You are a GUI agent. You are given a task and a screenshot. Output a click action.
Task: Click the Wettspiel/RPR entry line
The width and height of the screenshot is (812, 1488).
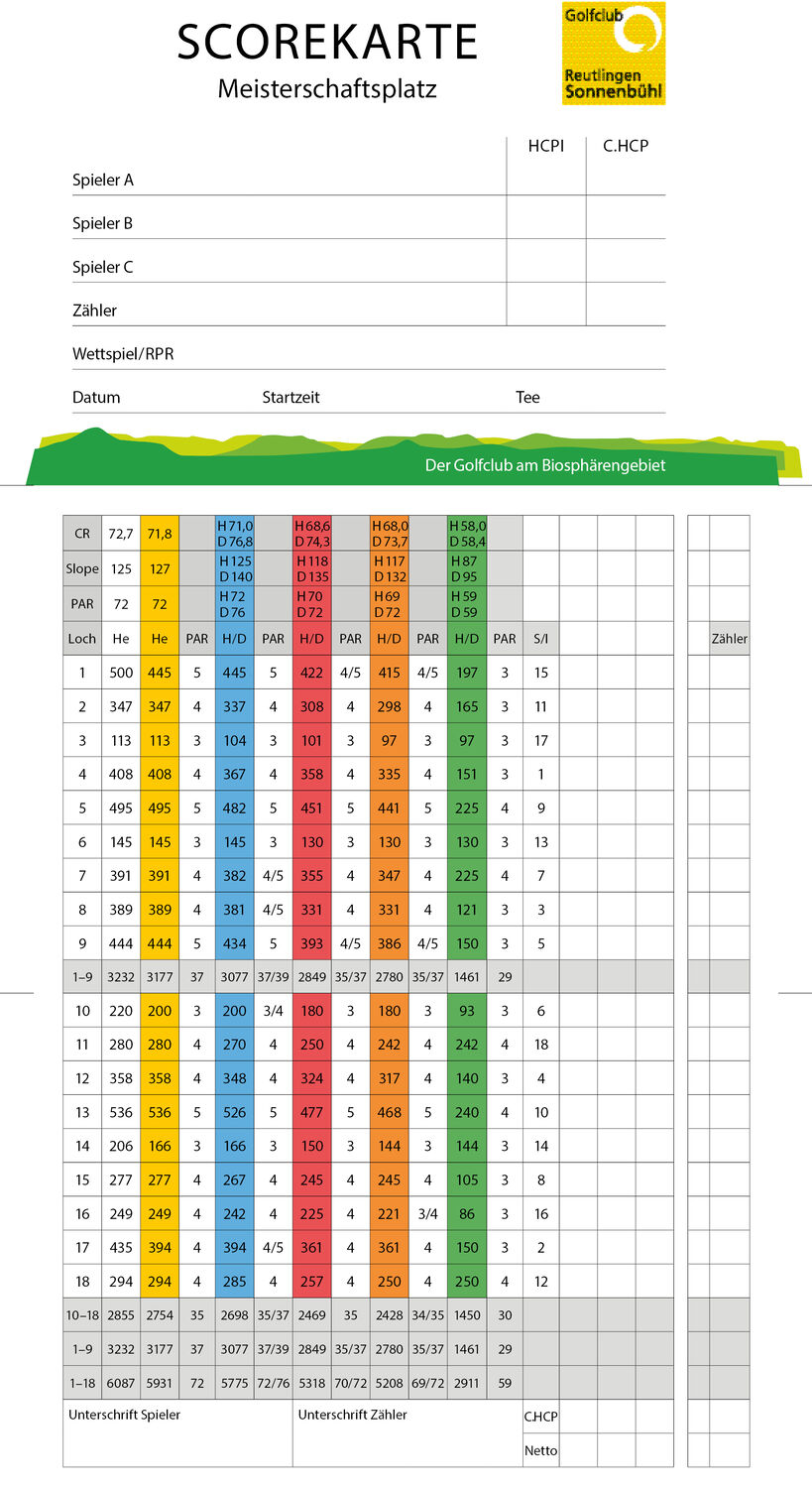point(368,354)
